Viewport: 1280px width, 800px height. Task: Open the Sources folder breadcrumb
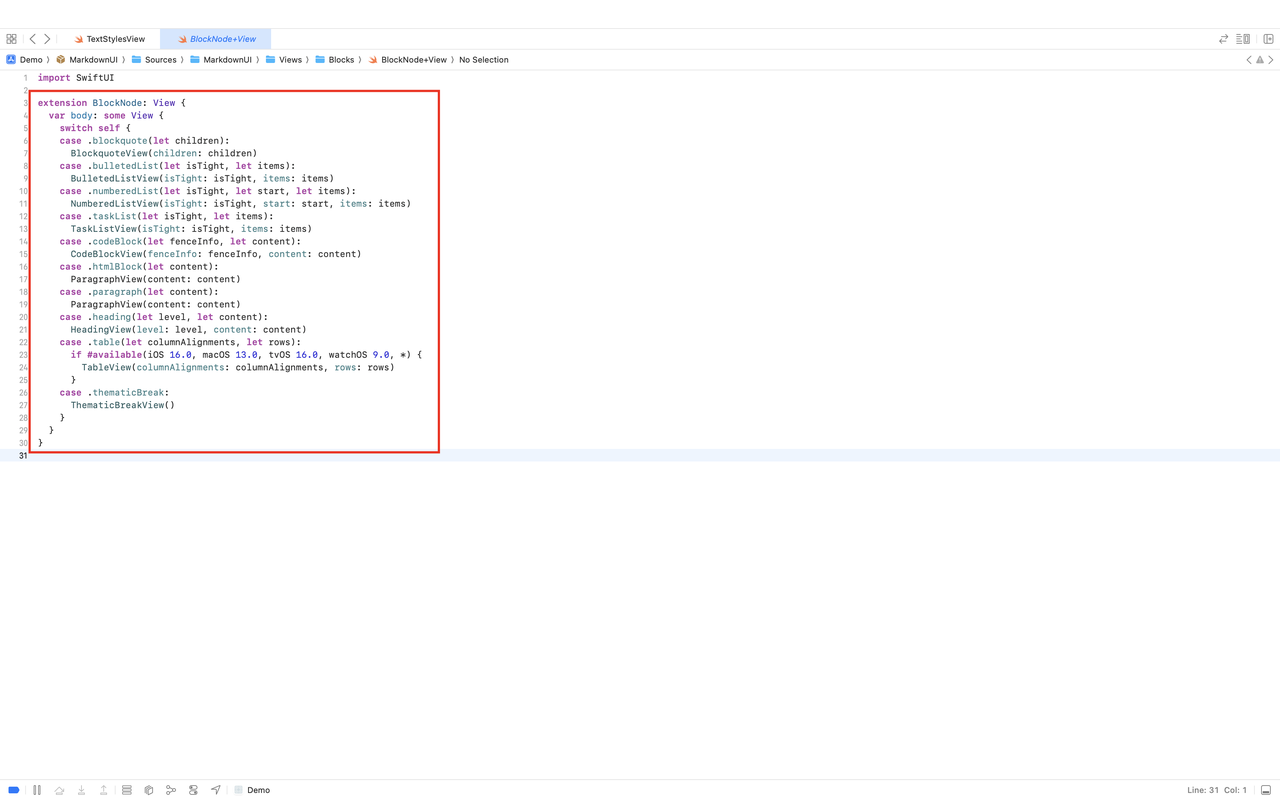pyautogui.click(x=154, y=60)
